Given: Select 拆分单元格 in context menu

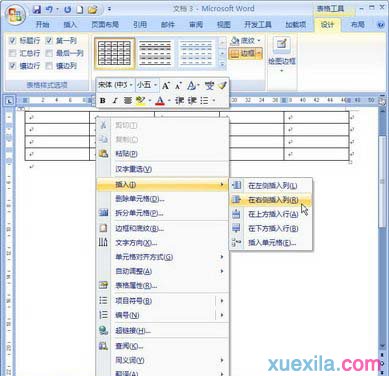Looking at the screenshot, I should 162,213.
